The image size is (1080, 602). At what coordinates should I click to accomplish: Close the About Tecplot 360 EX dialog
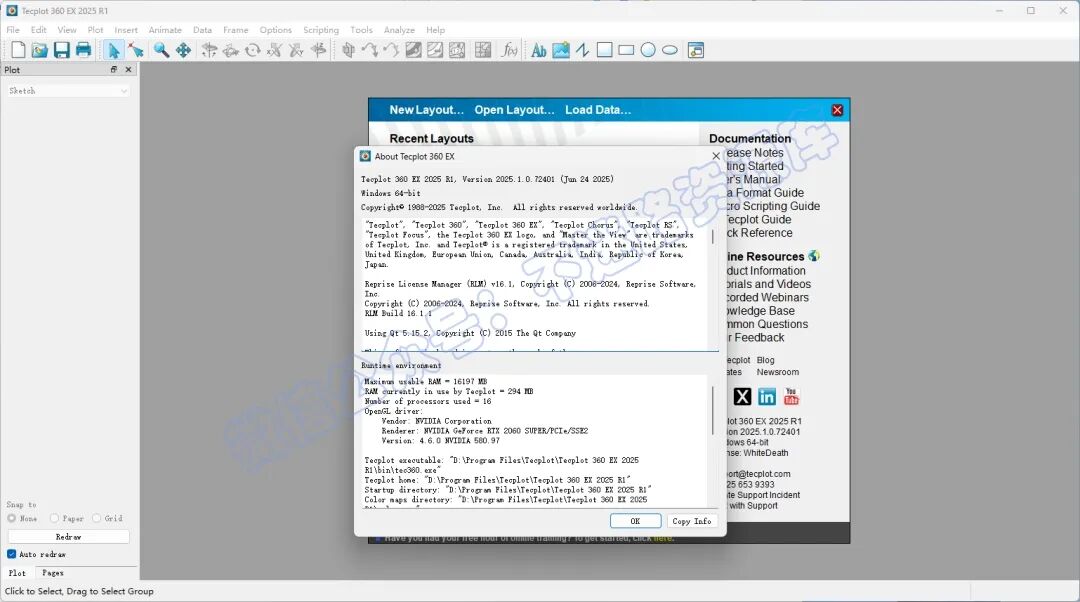coord(716,156)
